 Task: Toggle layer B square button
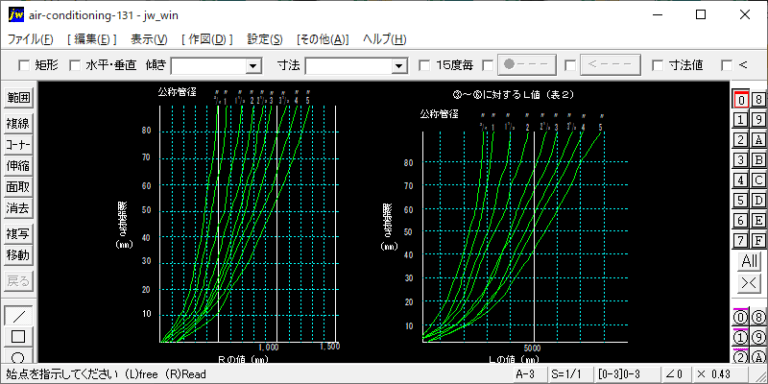pos(758,160)
